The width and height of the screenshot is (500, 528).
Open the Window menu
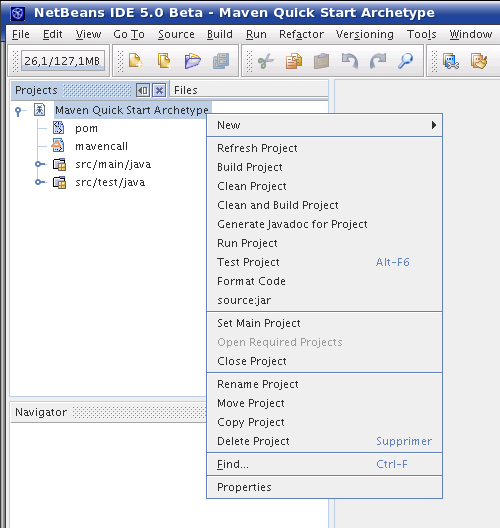click(471, 34)
